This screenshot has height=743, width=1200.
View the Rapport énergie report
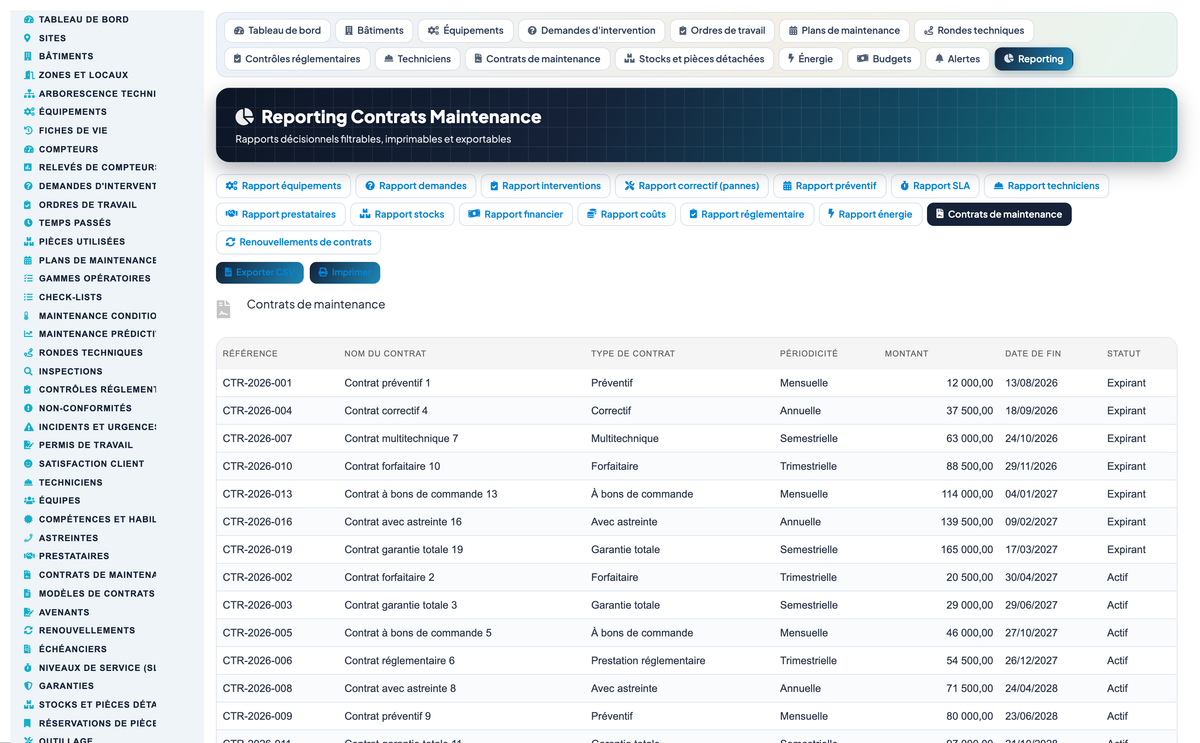870,214
